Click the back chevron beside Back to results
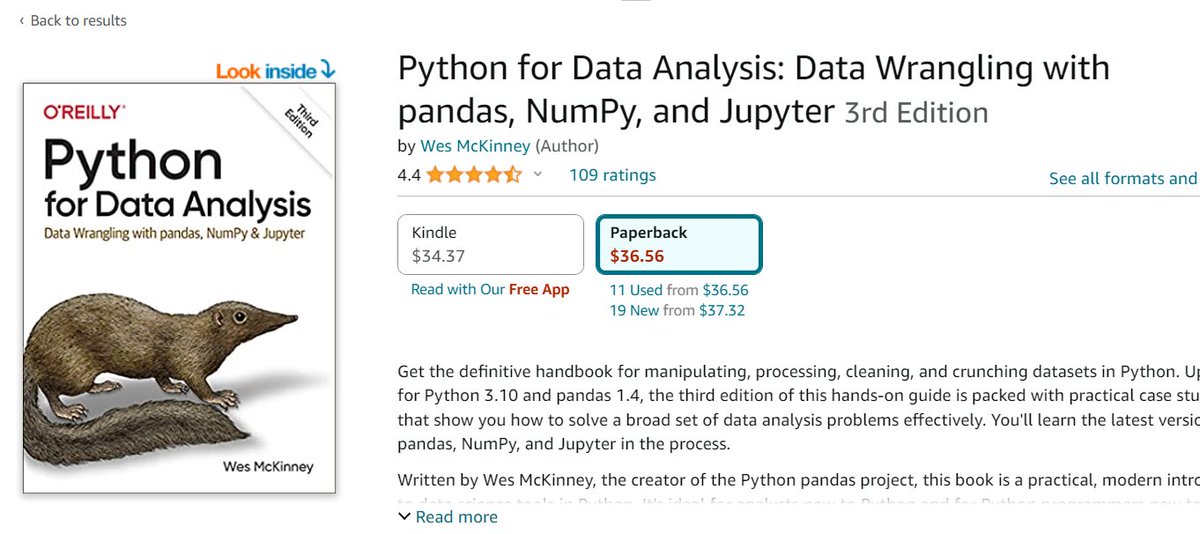The width and height of the screenshot is (1200, 534). [22, 20]
